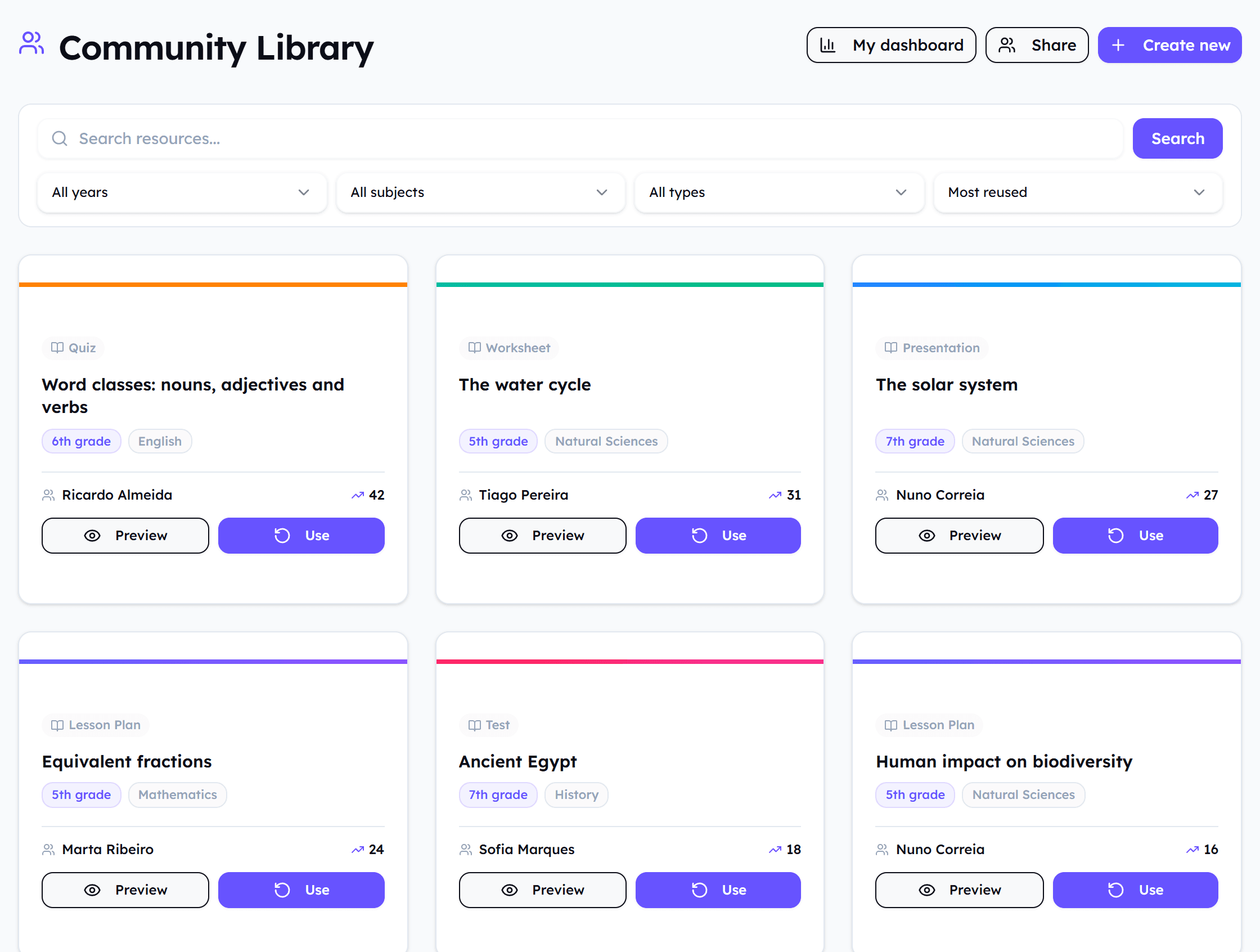The height and width of the screenshot is (952, 1260).
Task: Click the reuse icon on Human impact card
Action: (x=1116, y=890)
